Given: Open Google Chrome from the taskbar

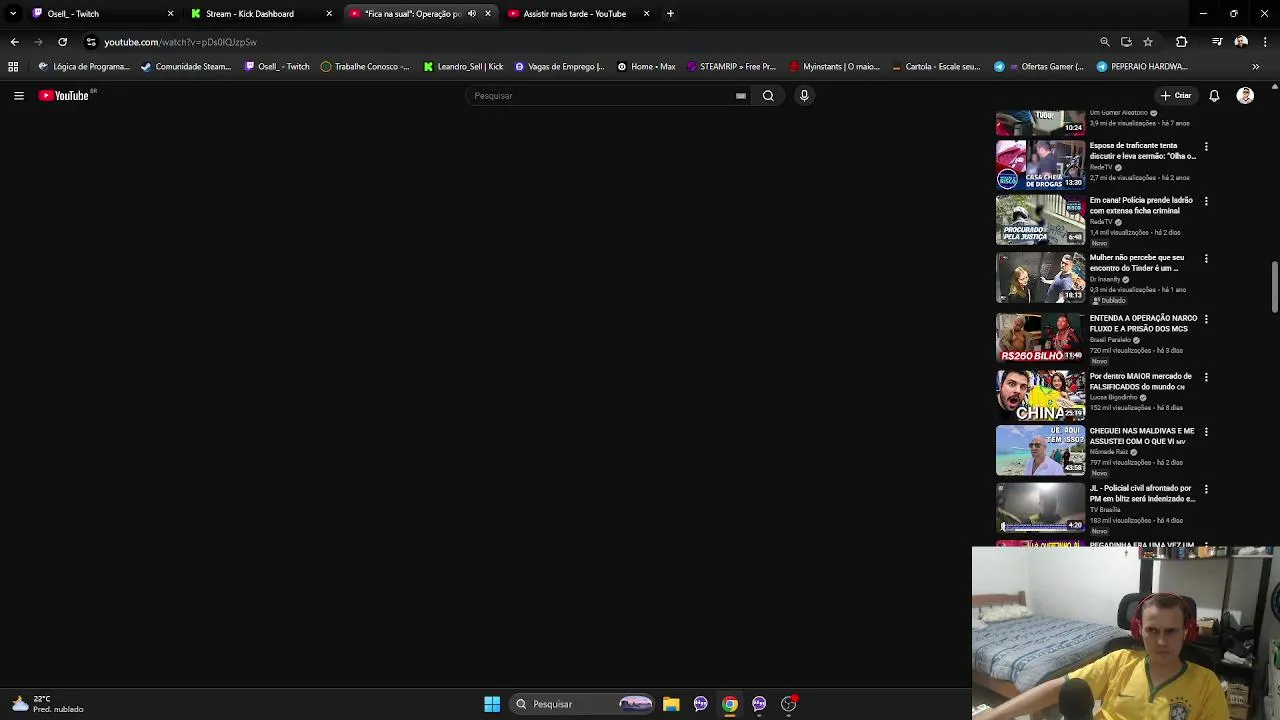Looking at the screenshot, I should 730,704.
